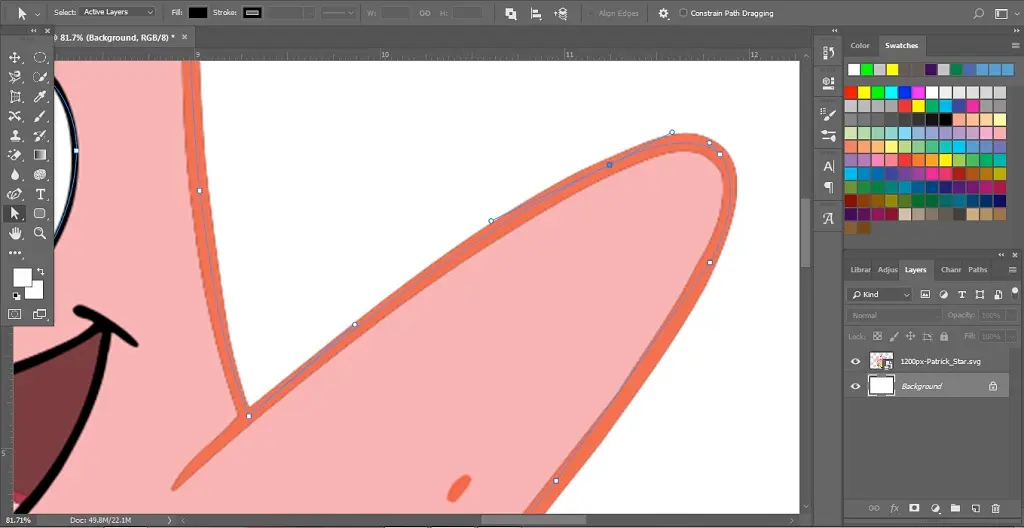The height and width of the screenshot is (528, 1024).
Task: Select the Move tool
Action: tap(15, 58)
